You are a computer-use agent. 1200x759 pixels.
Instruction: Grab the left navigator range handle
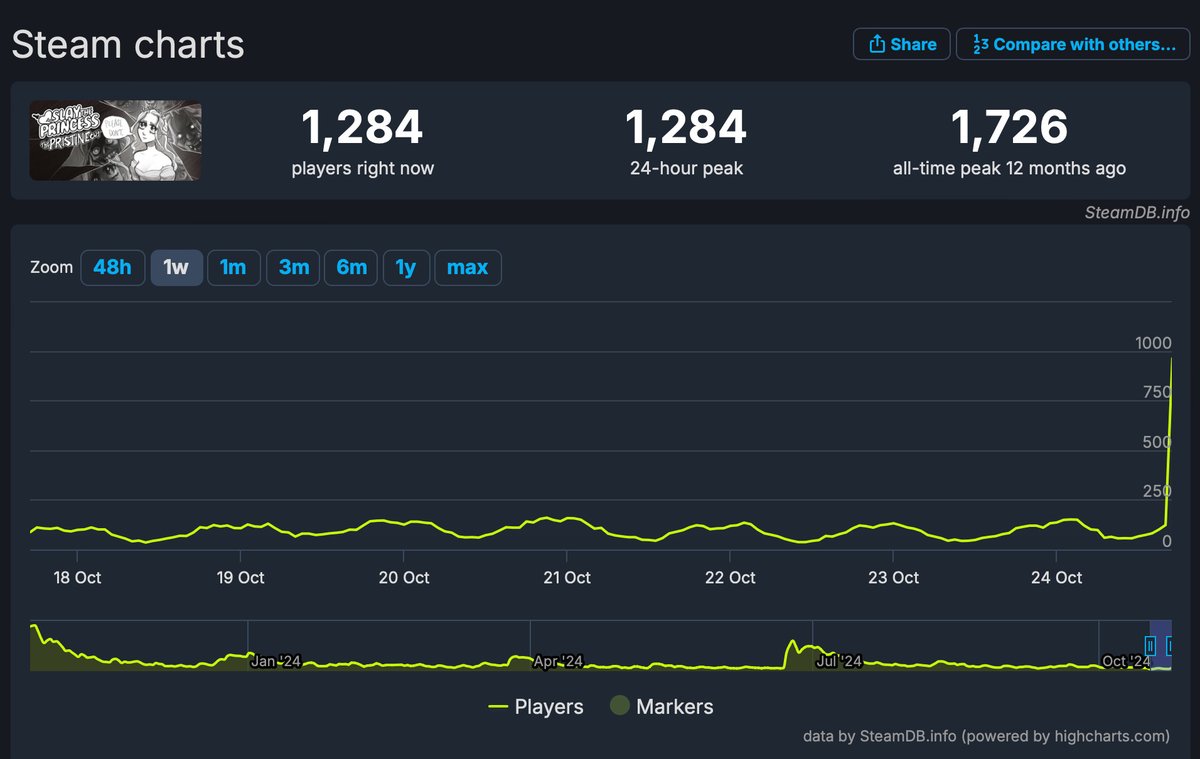coord(1150,646)
